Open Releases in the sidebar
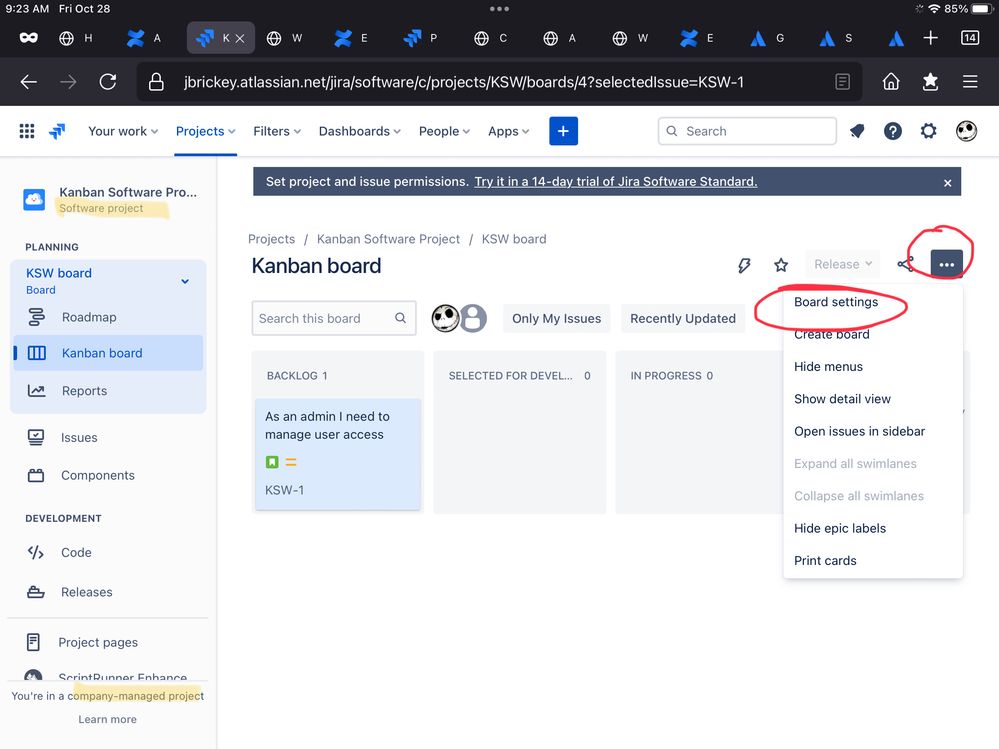The width and height of the screenshot is (999, 749). tap(108, 592)
